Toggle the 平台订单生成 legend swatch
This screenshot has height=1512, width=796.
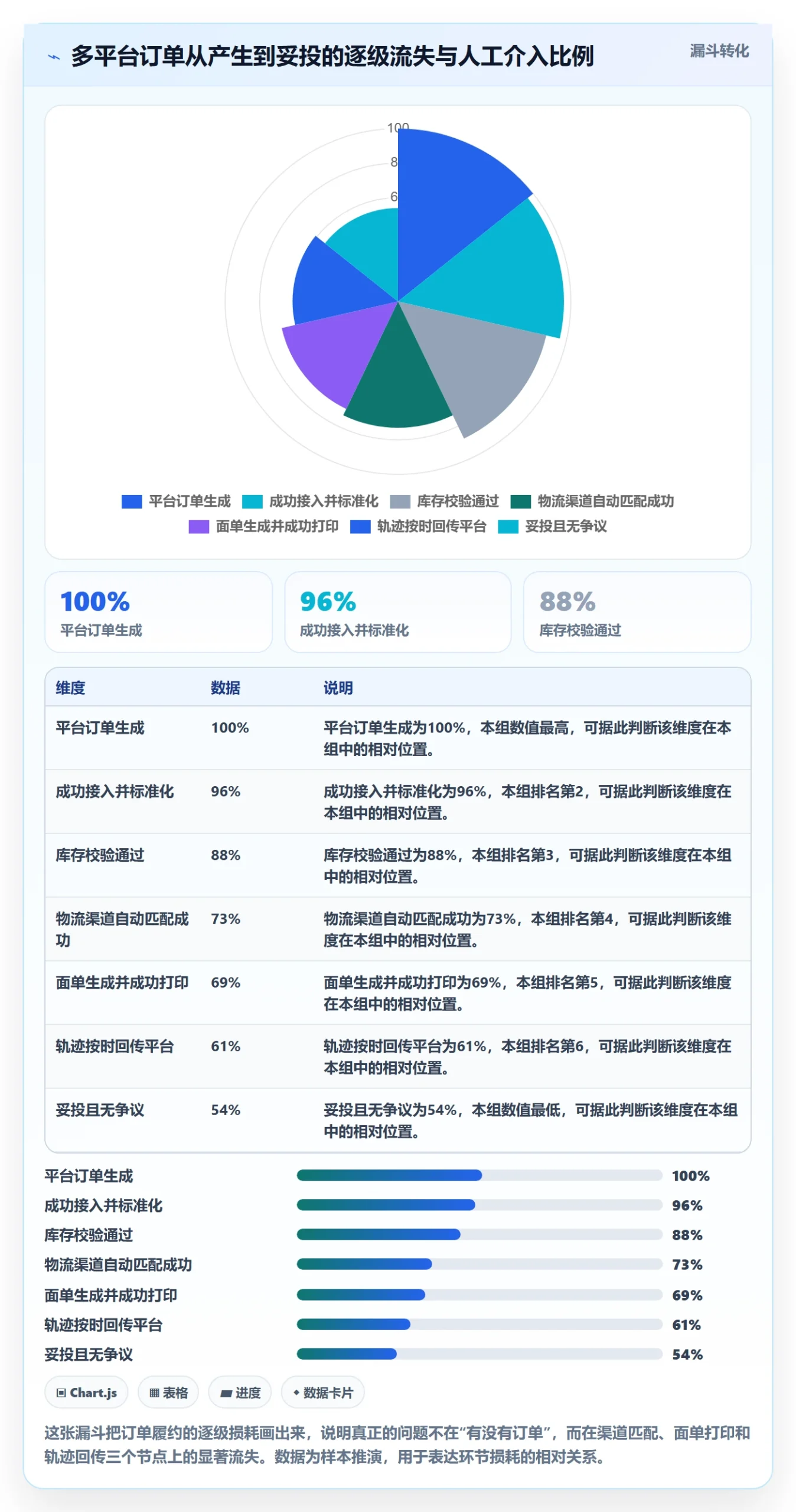click(x=131, y=501)
